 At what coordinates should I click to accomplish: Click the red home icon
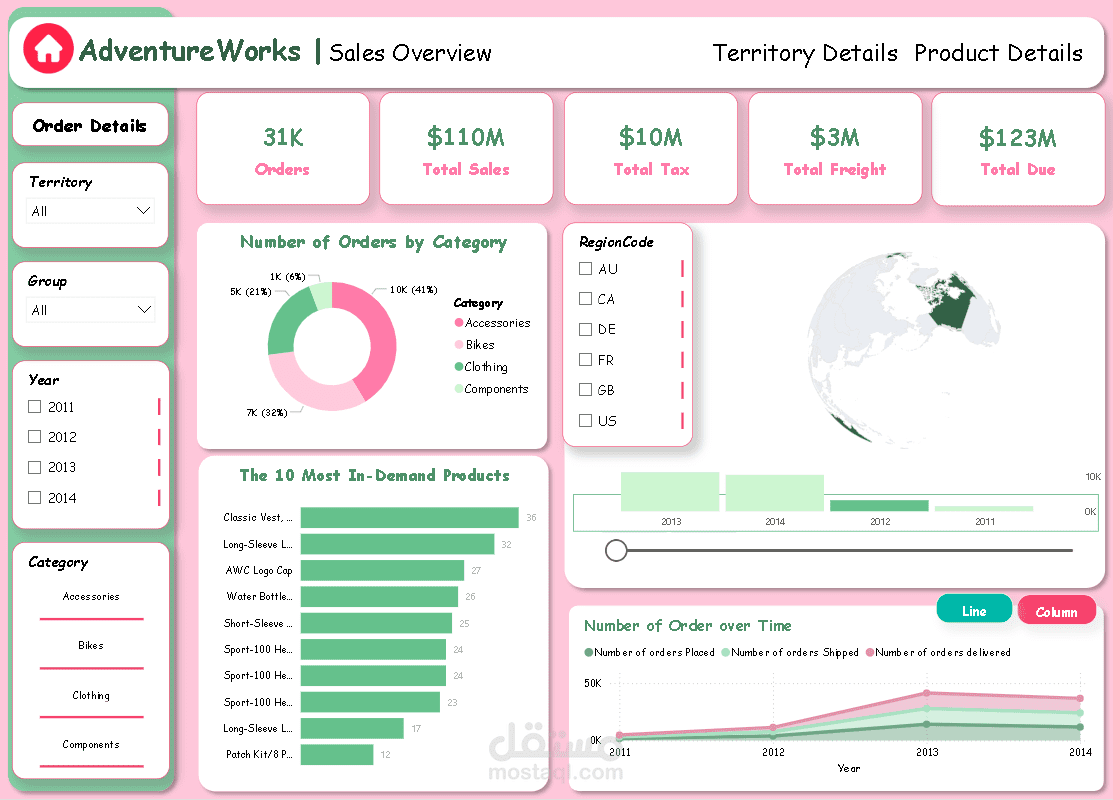point(48,49)
